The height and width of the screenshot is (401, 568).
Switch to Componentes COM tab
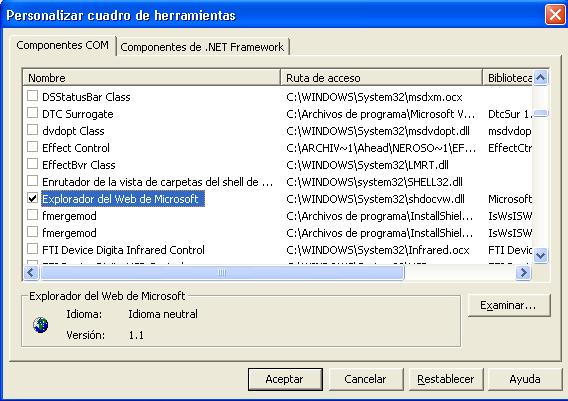click(x=62, y=45)
